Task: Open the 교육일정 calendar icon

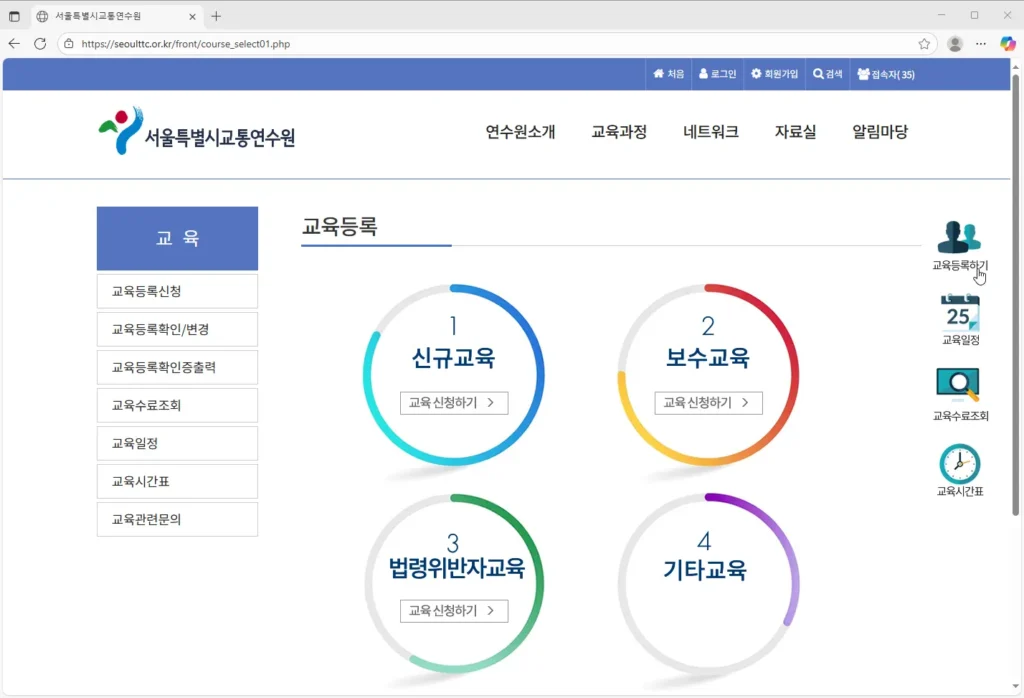Action: 960,313
